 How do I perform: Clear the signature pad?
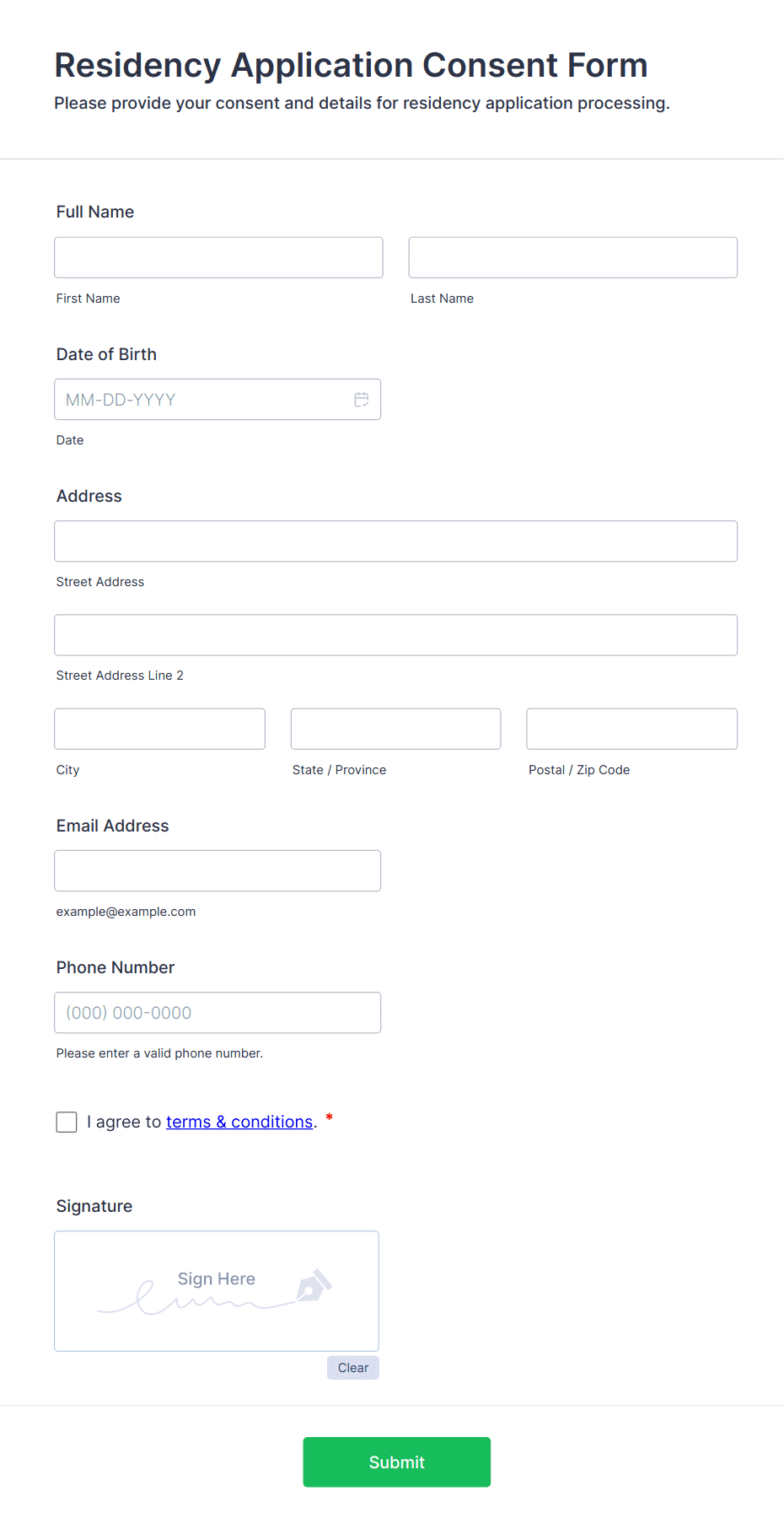[x=352, y=1368]
